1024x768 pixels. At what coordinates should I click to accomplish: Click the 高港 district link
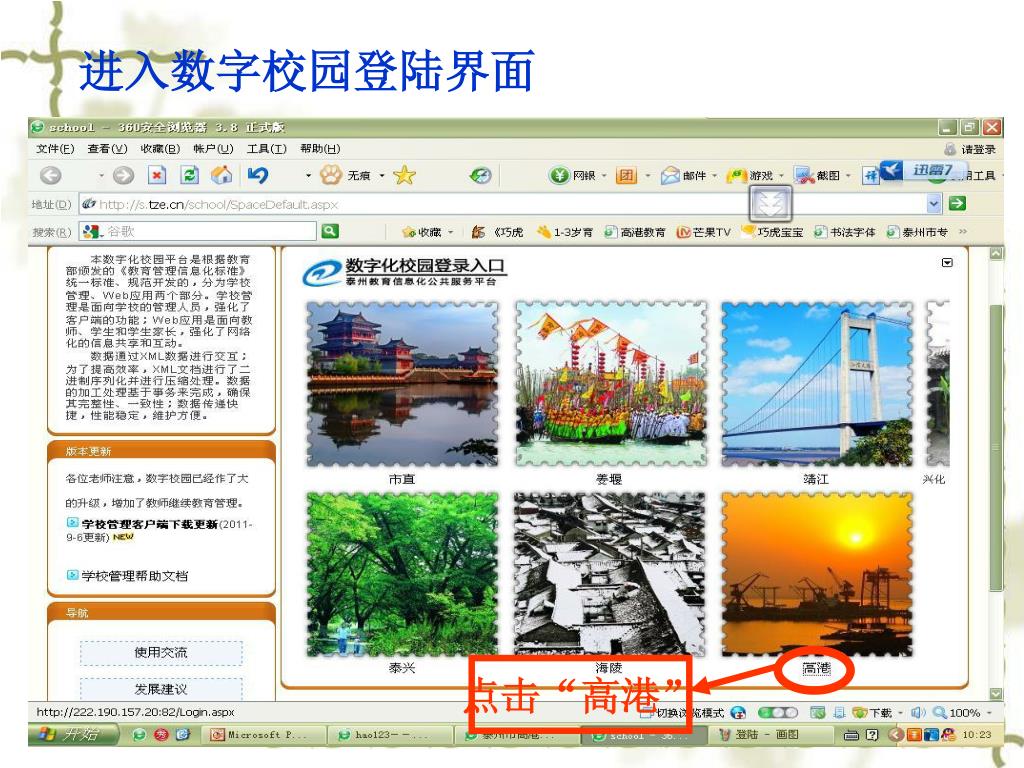(816, 668)
